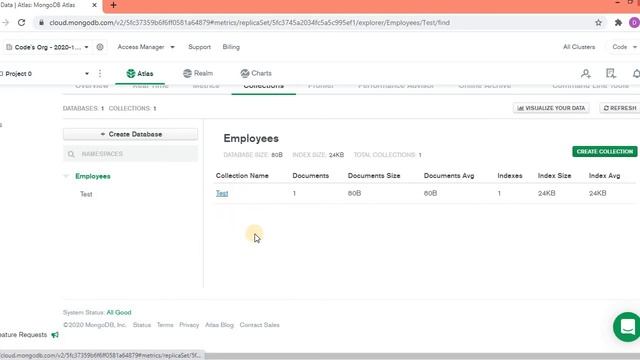Open the chat support bubble
This screenshot has height=360, width=640.
coord(627,327)
